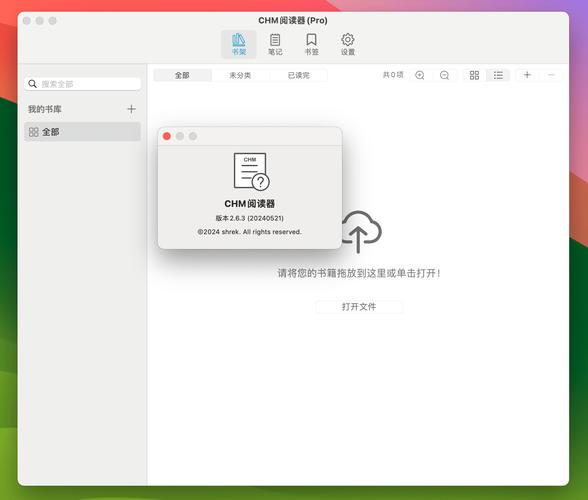Screen dimensions: 588x500
Task: Add a new library with 我的书库 plus
Action: [131, 109]
